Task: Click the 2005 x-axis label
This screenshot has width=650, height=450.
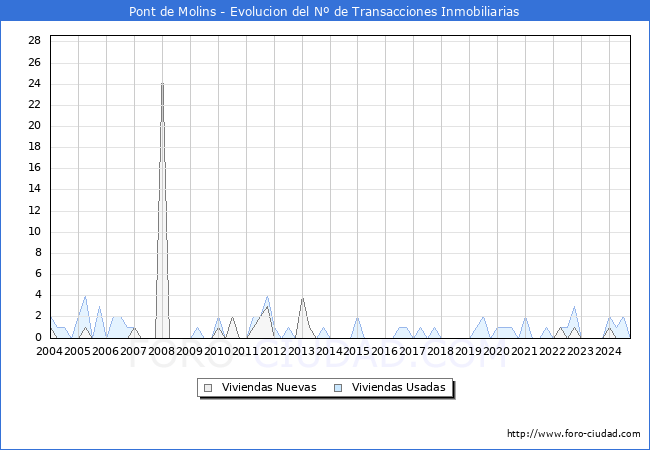Action: click(78, 351)
